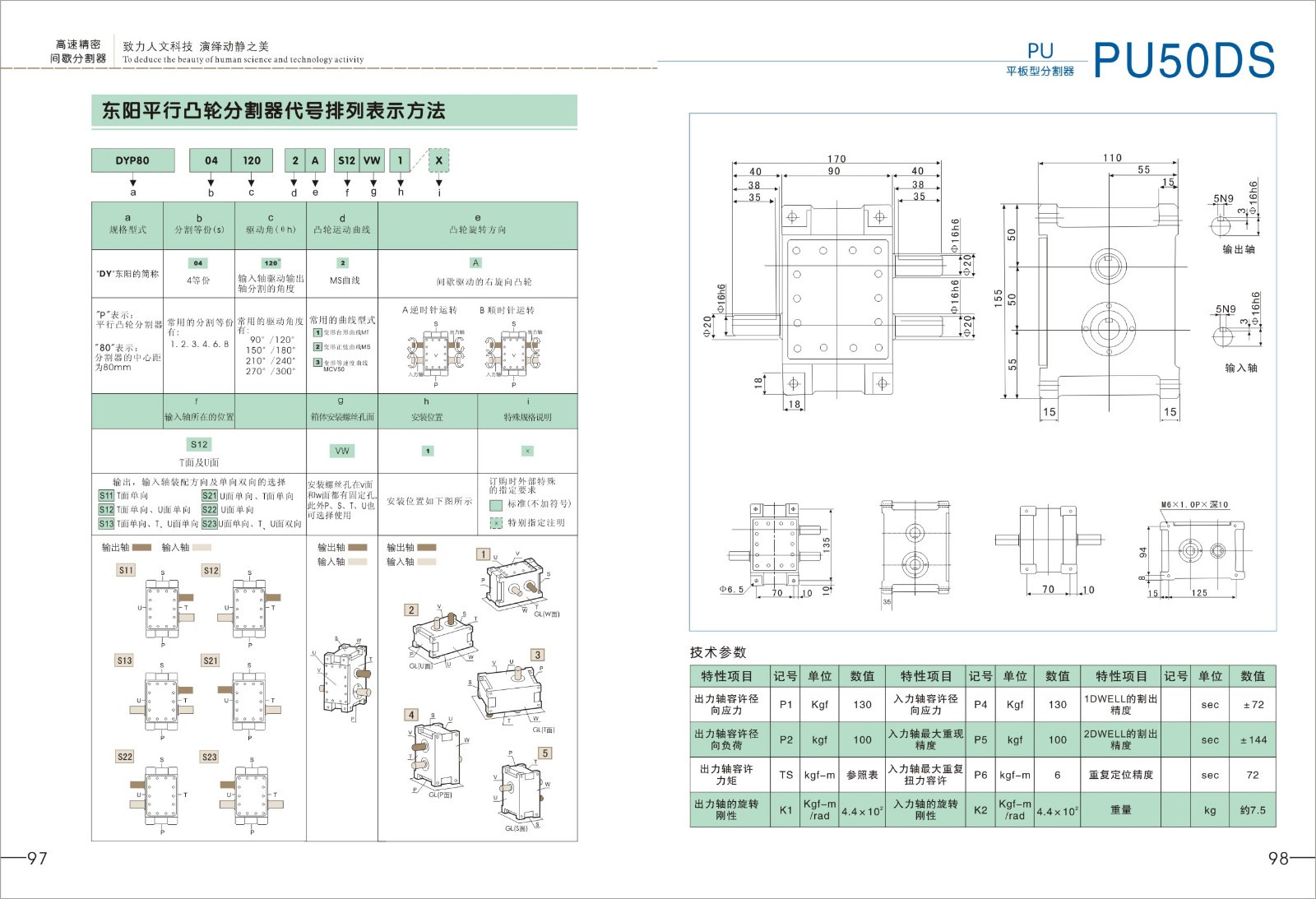This screenshot has width=1316, height=899.
Task: Click the 标准(不加符号) green box
Action: [x=496, y=504]
